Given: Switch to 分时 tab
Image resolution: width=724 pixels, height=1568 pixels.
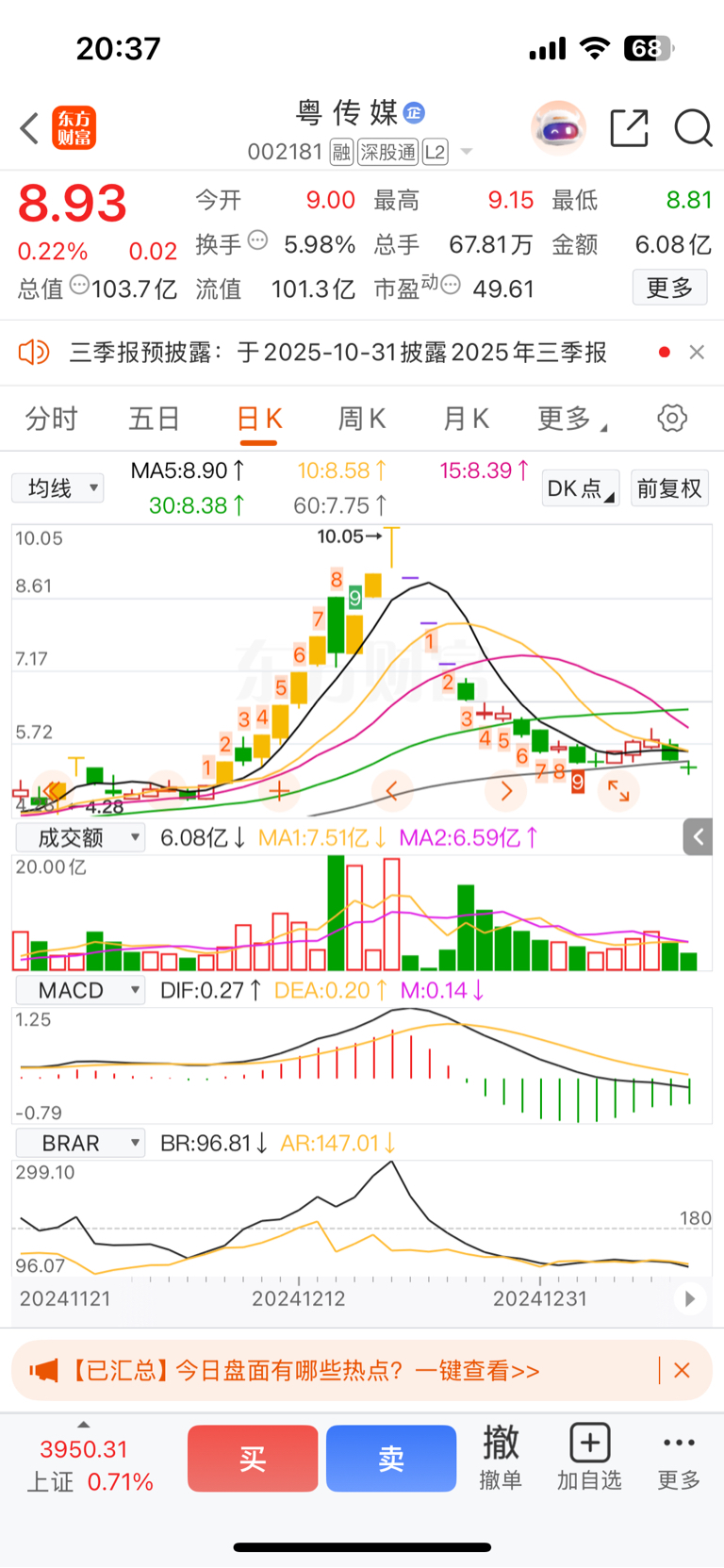Looking at the screenshot, I should click(51, 419).
